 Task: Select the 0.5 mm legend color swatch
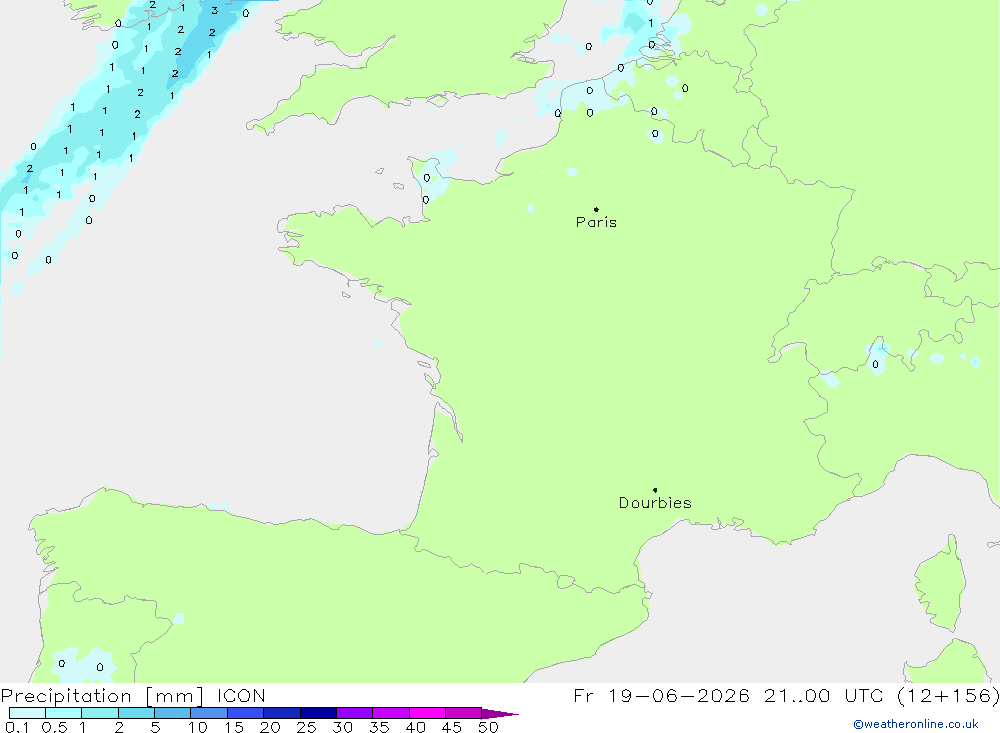pos(63,713)
